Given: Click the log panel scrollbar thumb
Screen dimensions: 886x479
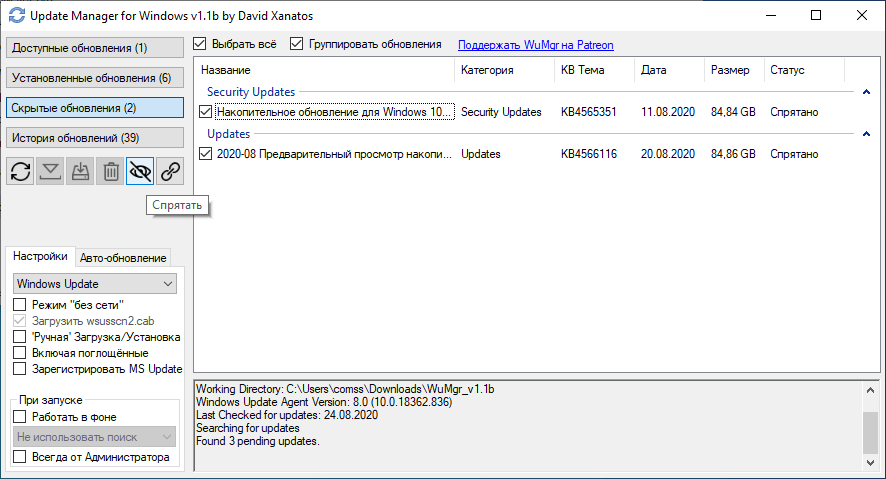Looking at the screenshot, I should tap(870, 432).
